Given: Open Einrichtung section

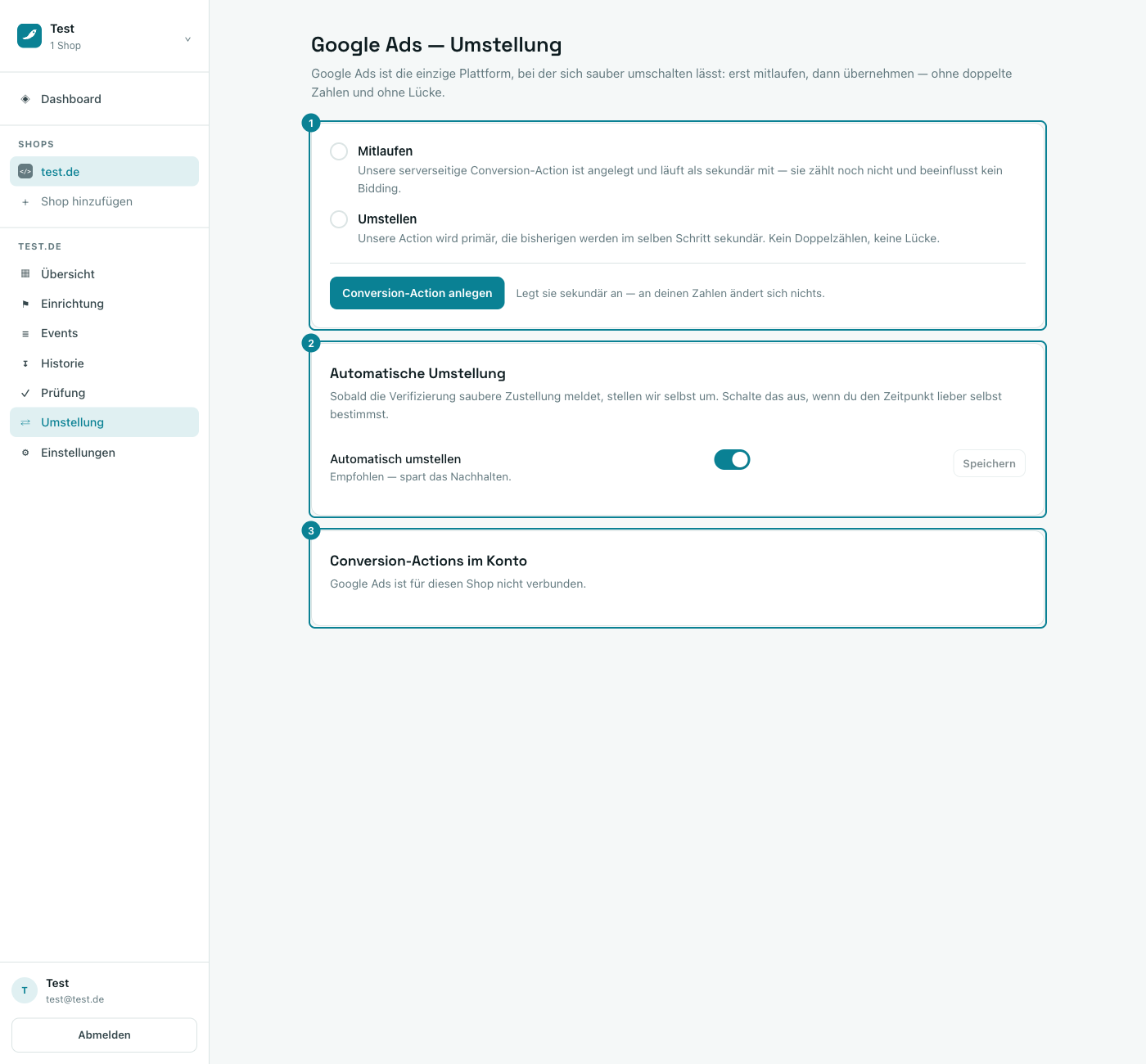Looking at the screenshot, I should pos(104,304).
